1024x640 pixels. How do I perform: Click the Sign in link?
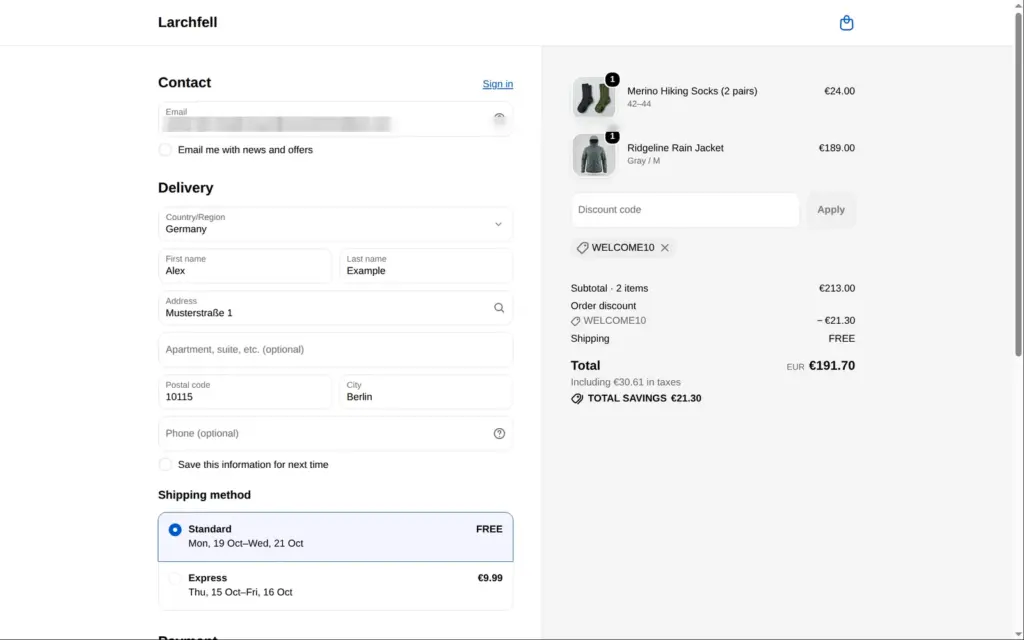click(498, 84)
